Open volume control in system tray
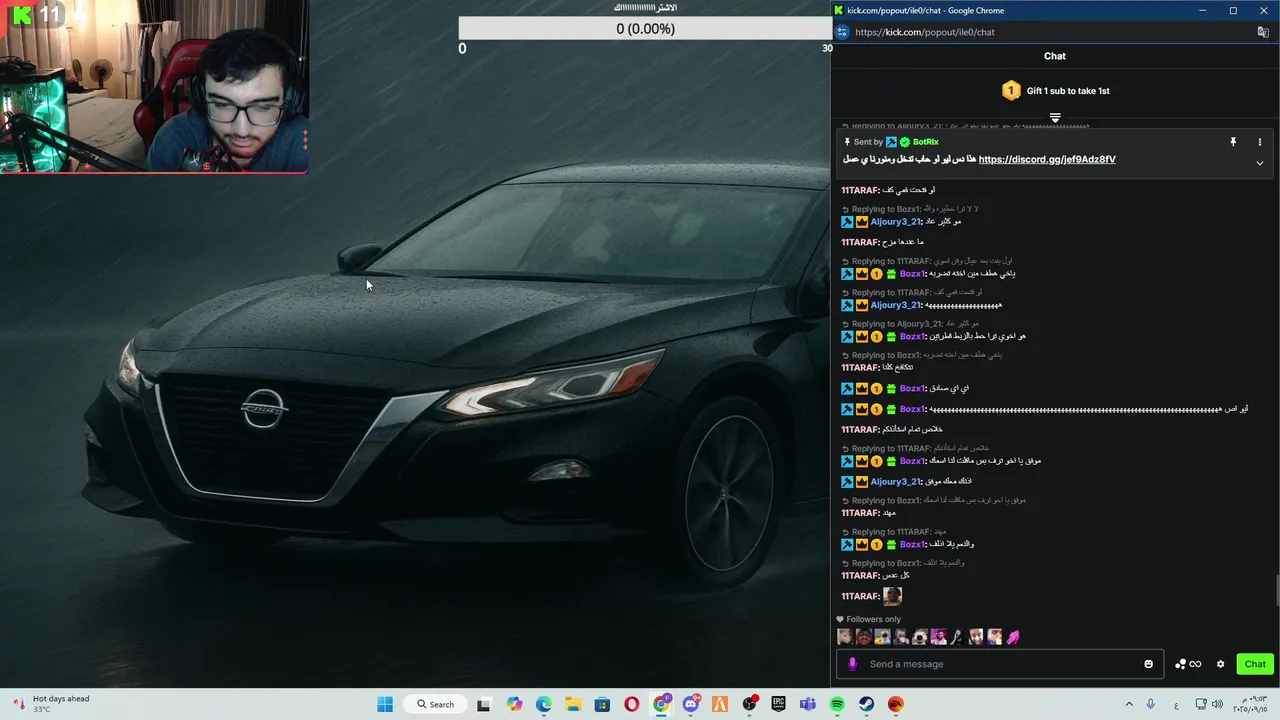The height and width of the screenshot is (720, 1280). point(1217,704)
